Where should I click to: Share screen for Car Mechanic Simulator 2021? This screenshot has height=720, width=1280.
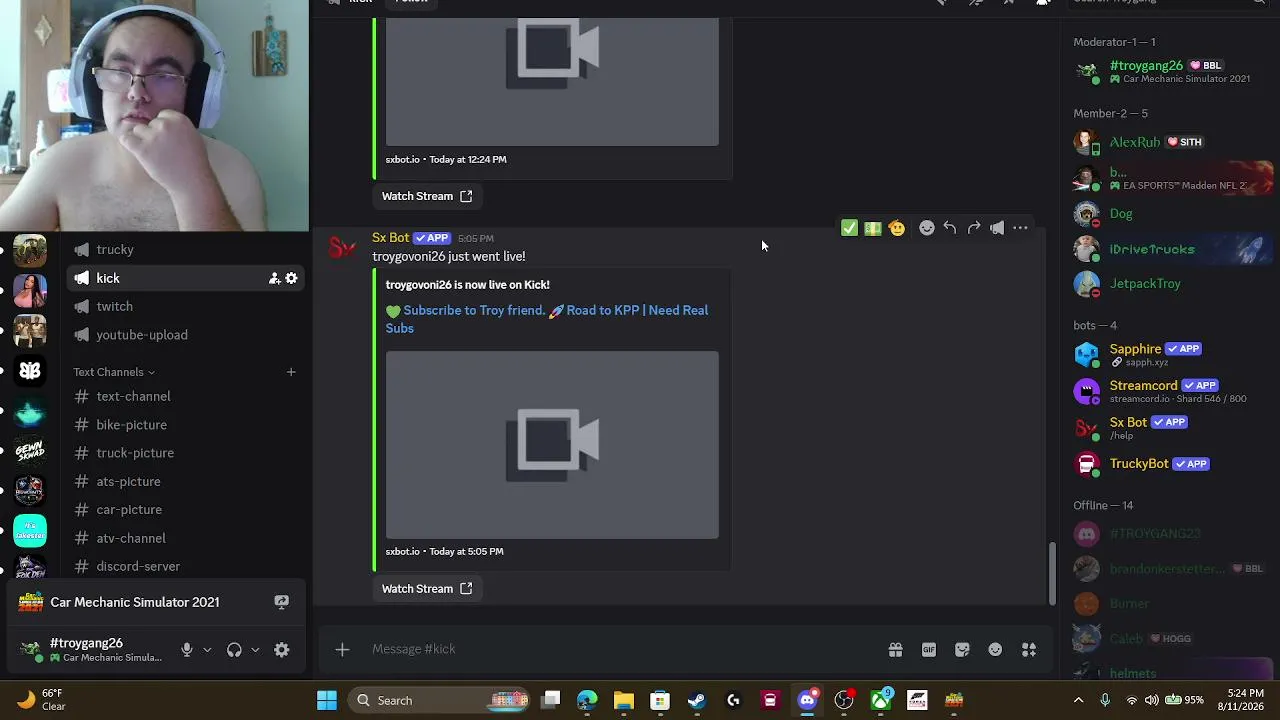point(282,602)
